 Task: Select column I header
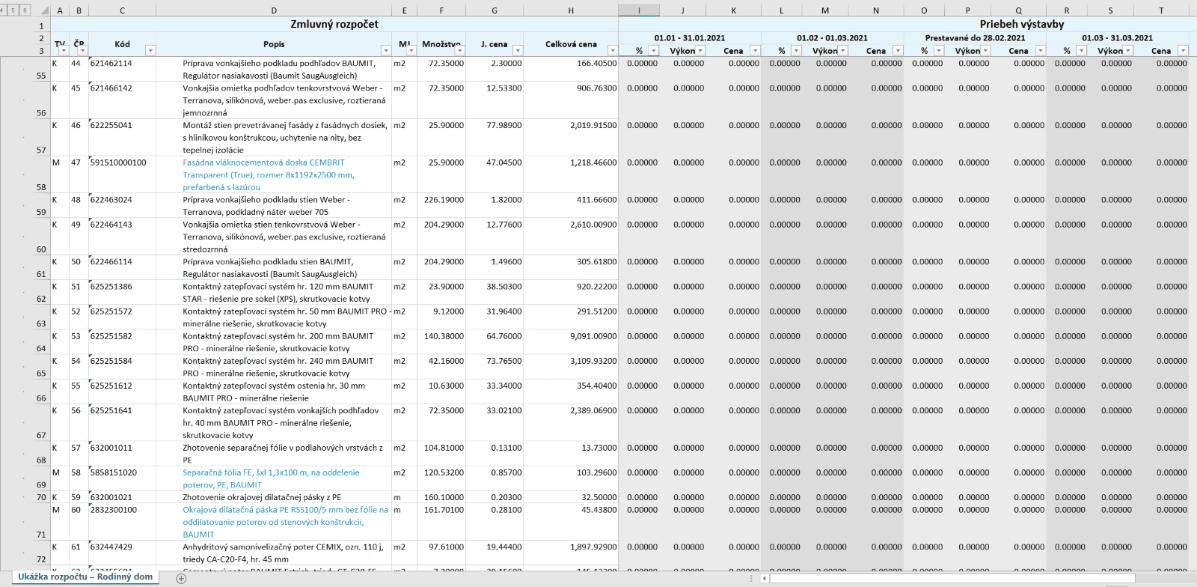[x=639, y=11]
